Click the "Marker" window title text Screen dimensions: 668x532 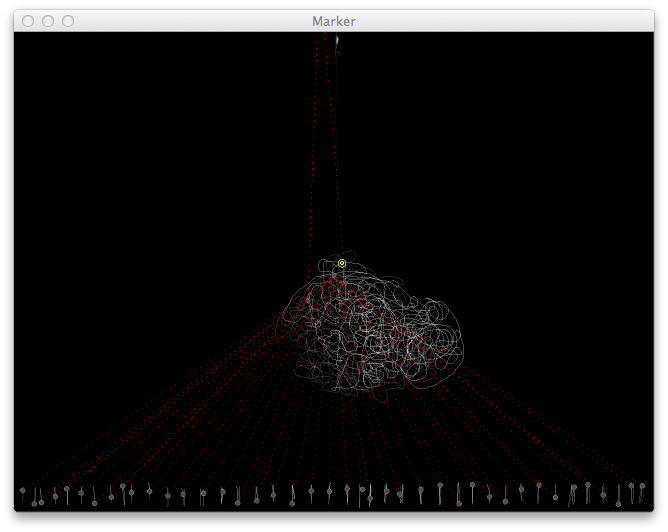(x=333, y=21)
